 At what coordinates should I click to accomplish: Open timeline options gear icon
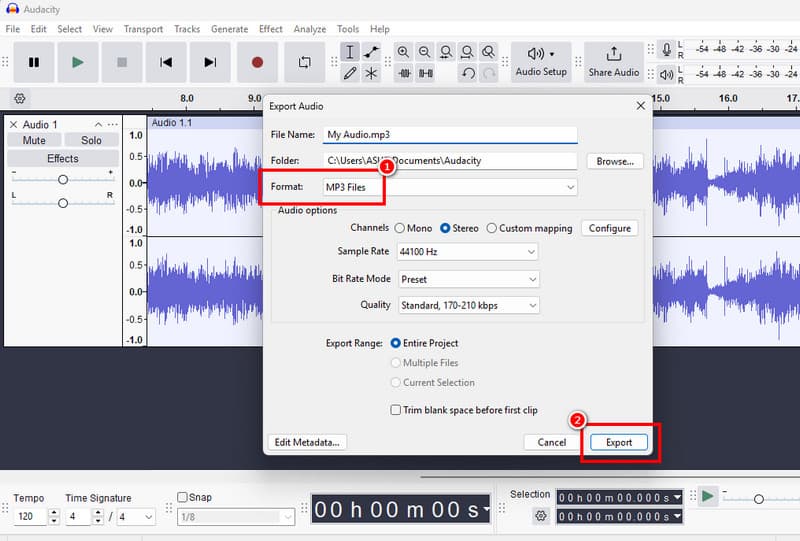tap(20, 99)
